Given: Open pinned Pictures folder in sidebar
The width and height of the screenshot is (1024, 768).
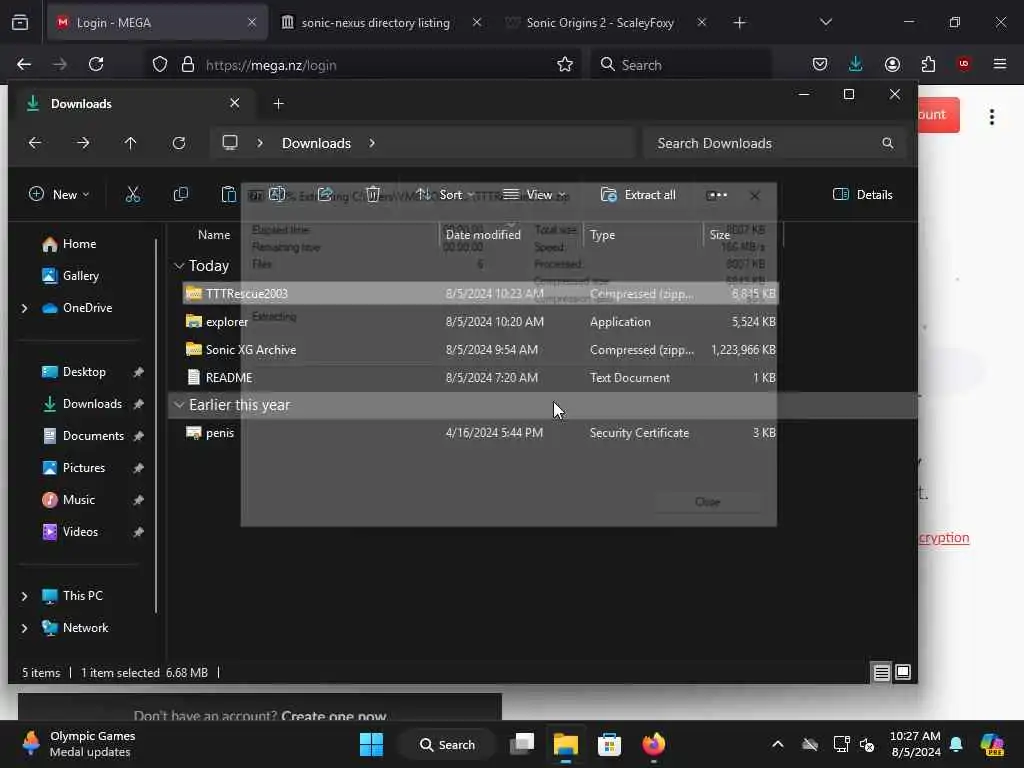Looking at the screenshot, I should pyautogui.click(x=84, y=468).
